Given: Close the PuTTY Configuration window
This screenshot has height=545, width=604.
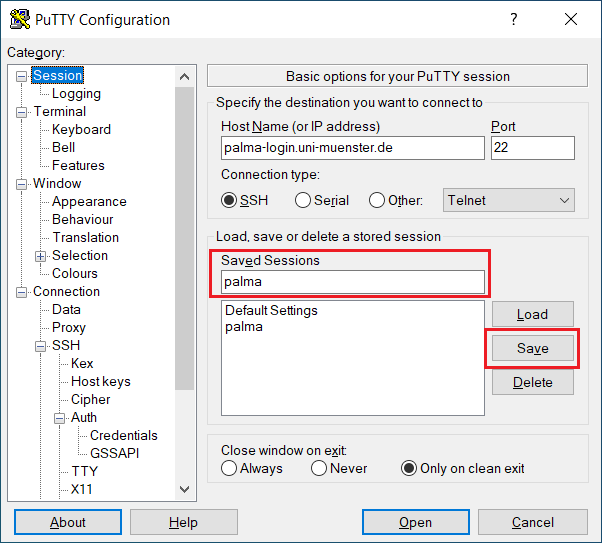Looking at the screenshot, I should (x=570, y=19).
